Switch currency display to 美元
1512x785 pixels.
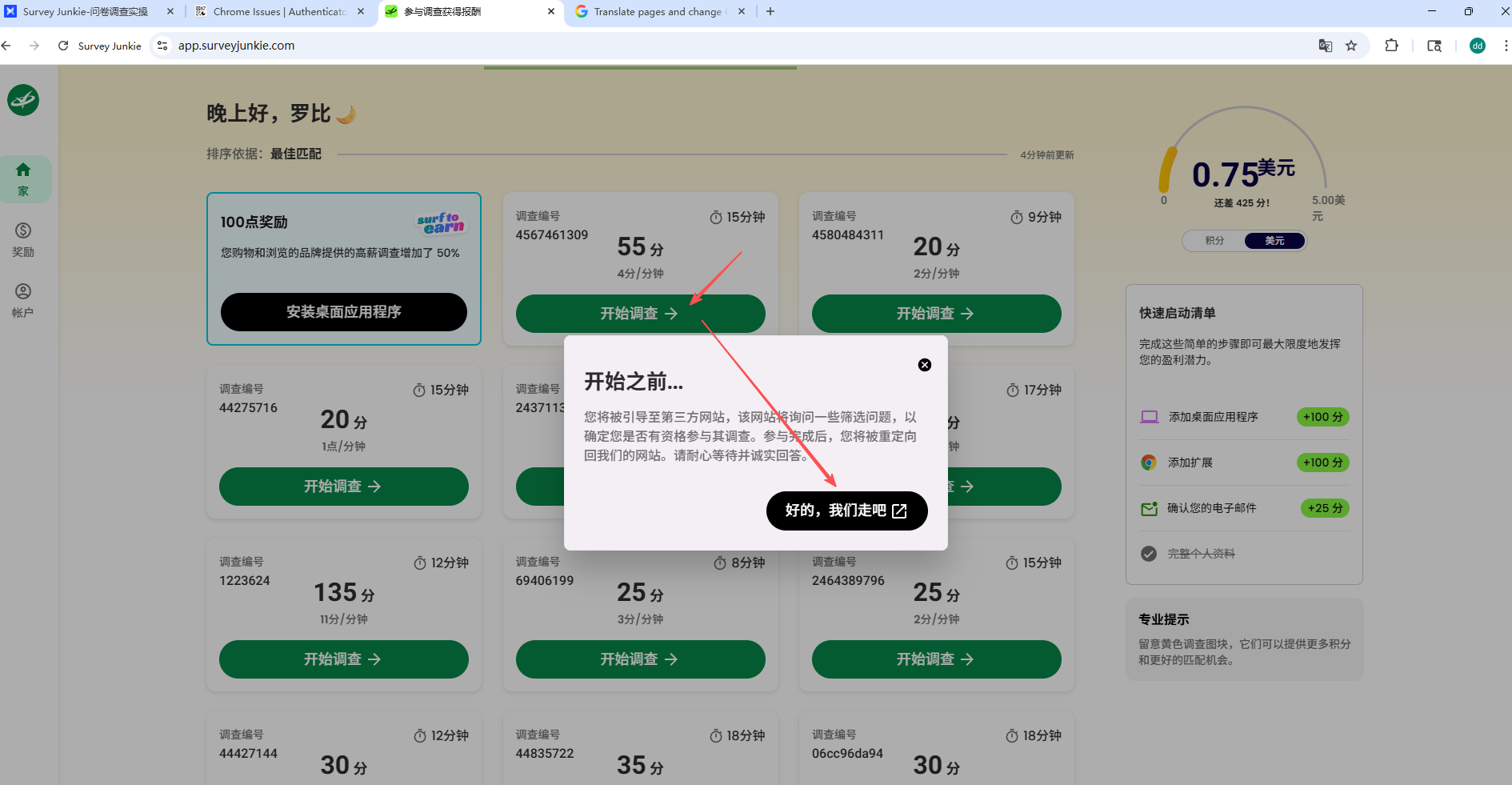1274,240
